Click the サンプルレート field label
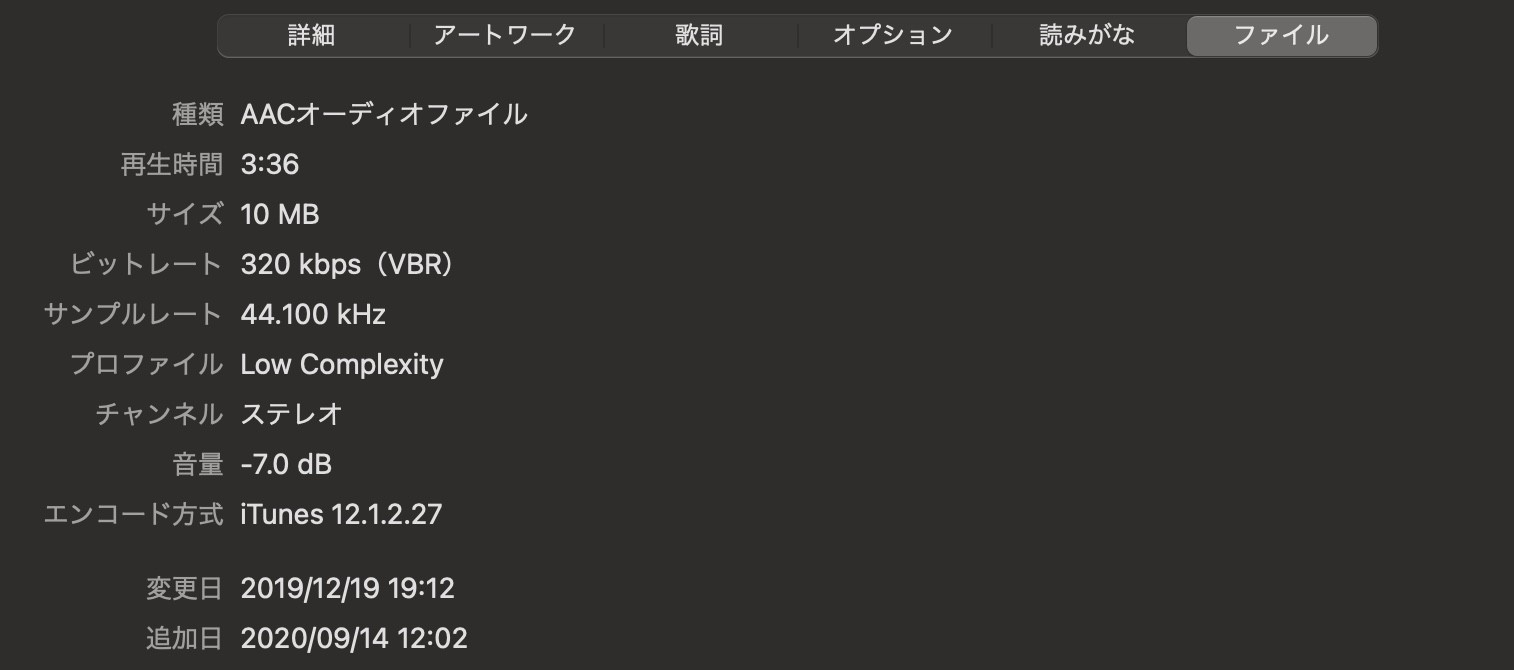 pos(133,315)
